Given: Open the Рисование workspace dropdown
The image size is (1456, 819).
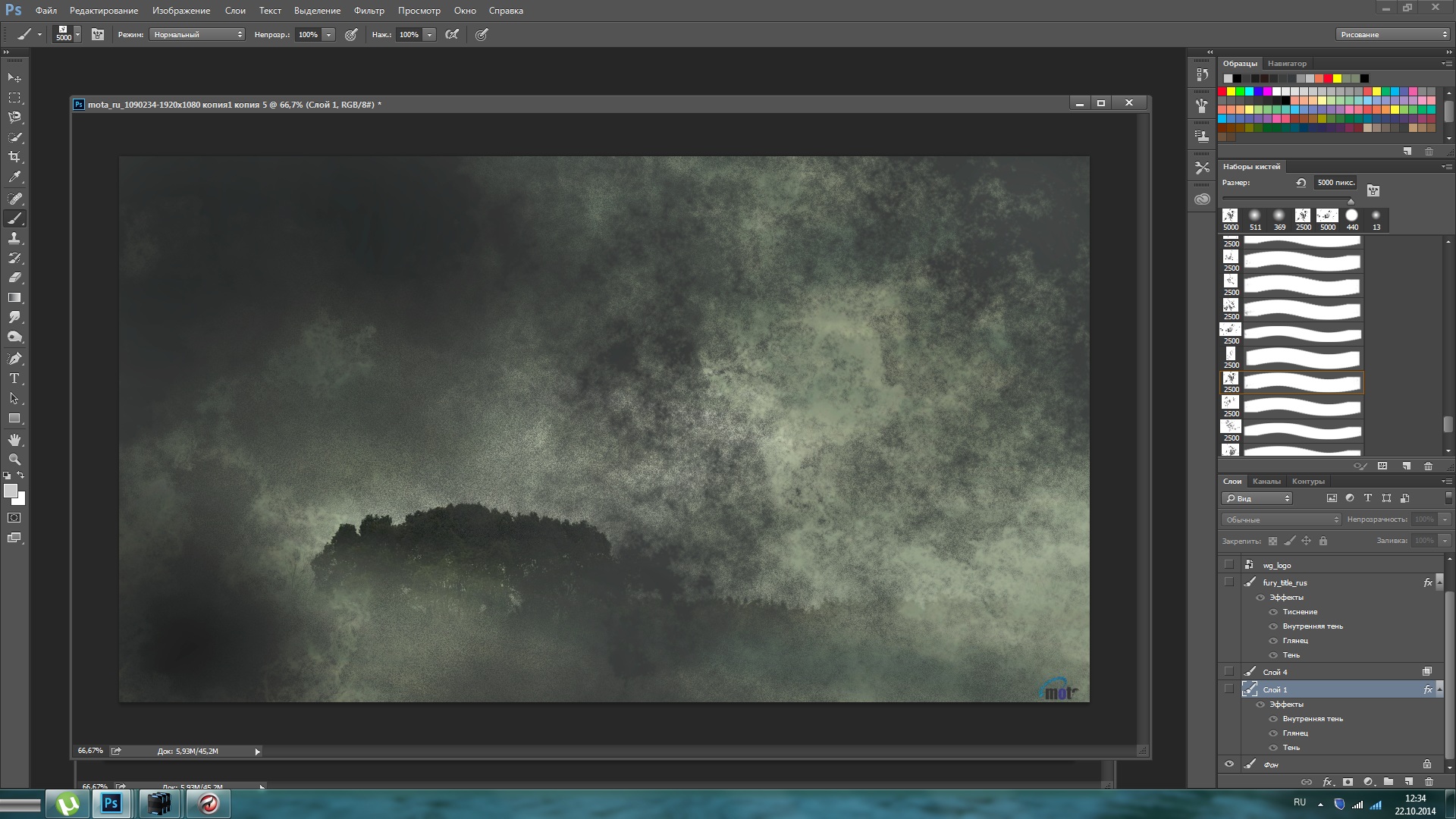Looking at the screenshot, I should click(1392, 34).
